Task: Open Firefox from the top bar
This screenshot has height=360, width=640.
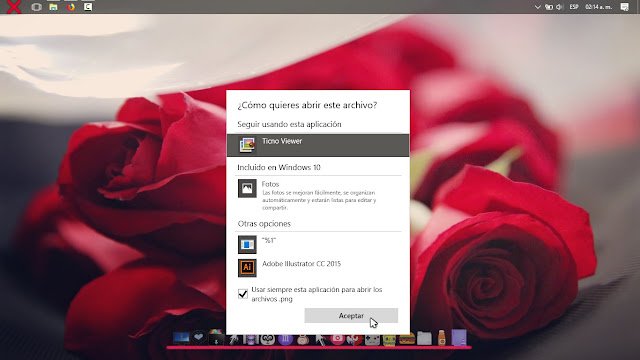Action: click(x=71, y=7)
